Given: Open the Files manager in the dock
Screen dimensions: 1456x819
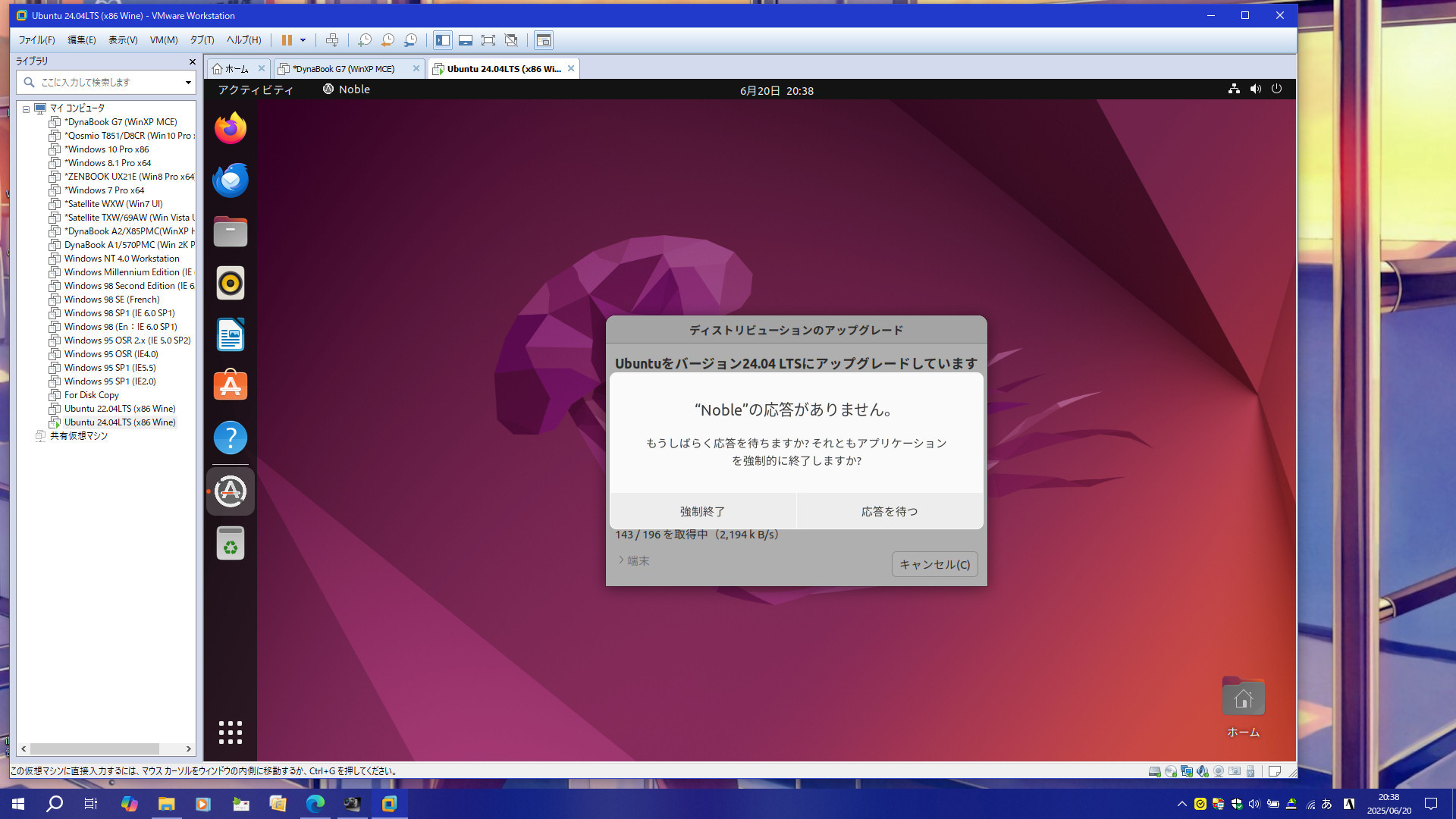Looking at the screenshot, I should (231, 231).
